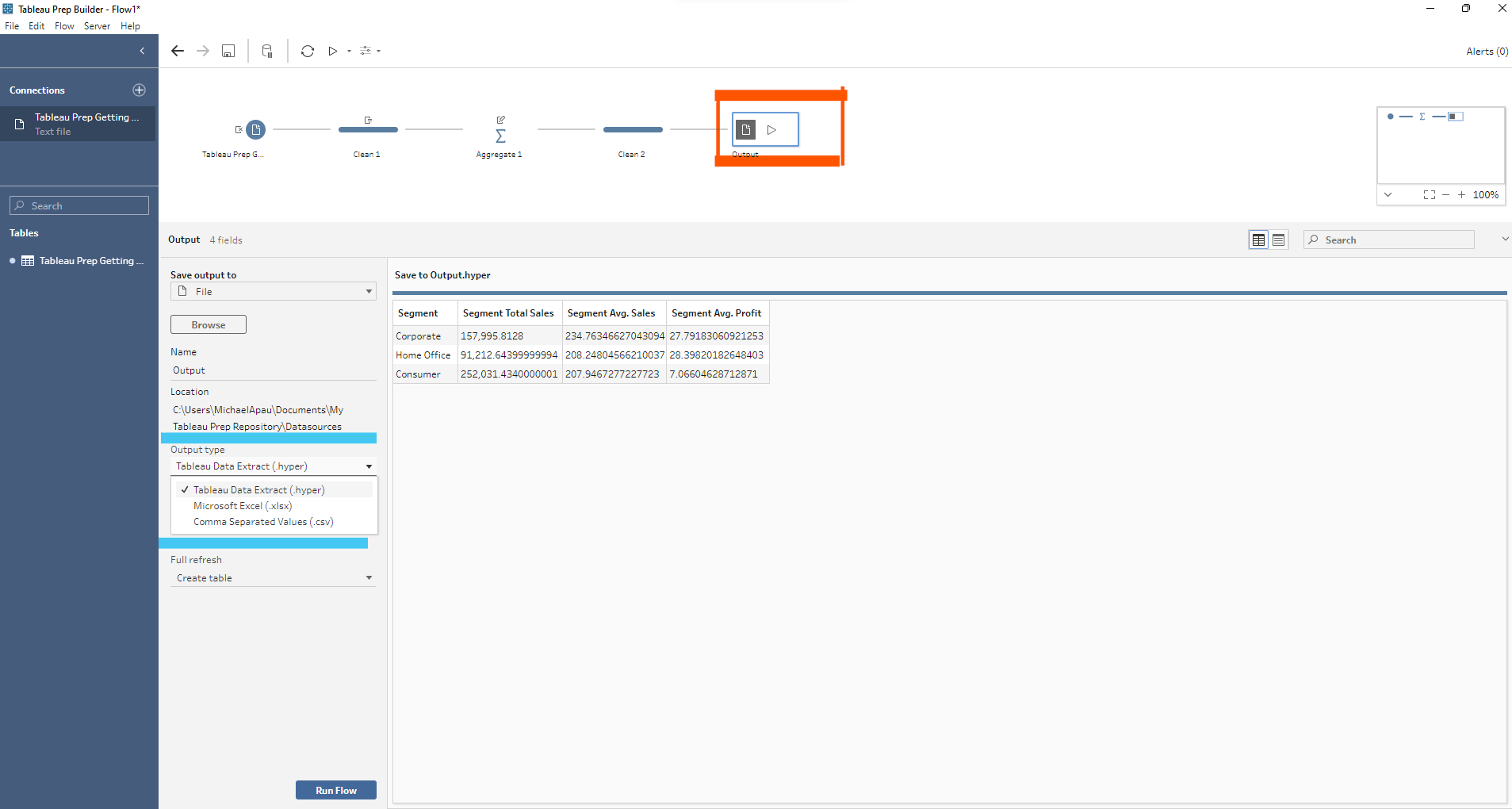Screen dimensions: 1512x809
Task: Add a new connection with the plus icon
Action: click(140, 90)
